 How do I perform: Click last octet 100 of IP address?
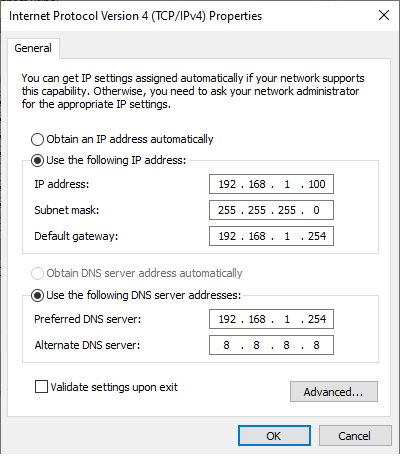pos(317,184)
